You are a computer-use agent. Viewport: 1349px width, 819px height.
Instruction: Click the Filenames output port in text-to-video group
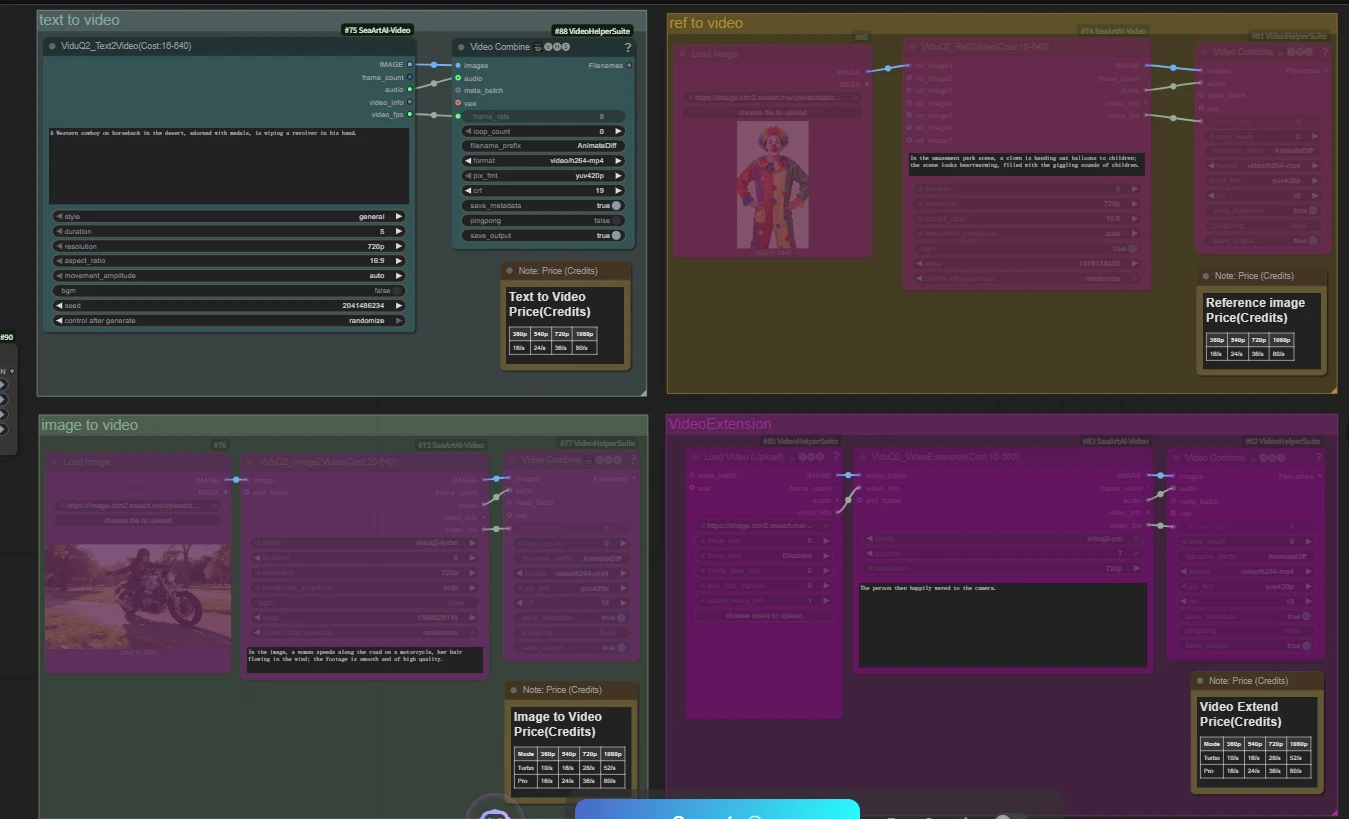point(629,66)
